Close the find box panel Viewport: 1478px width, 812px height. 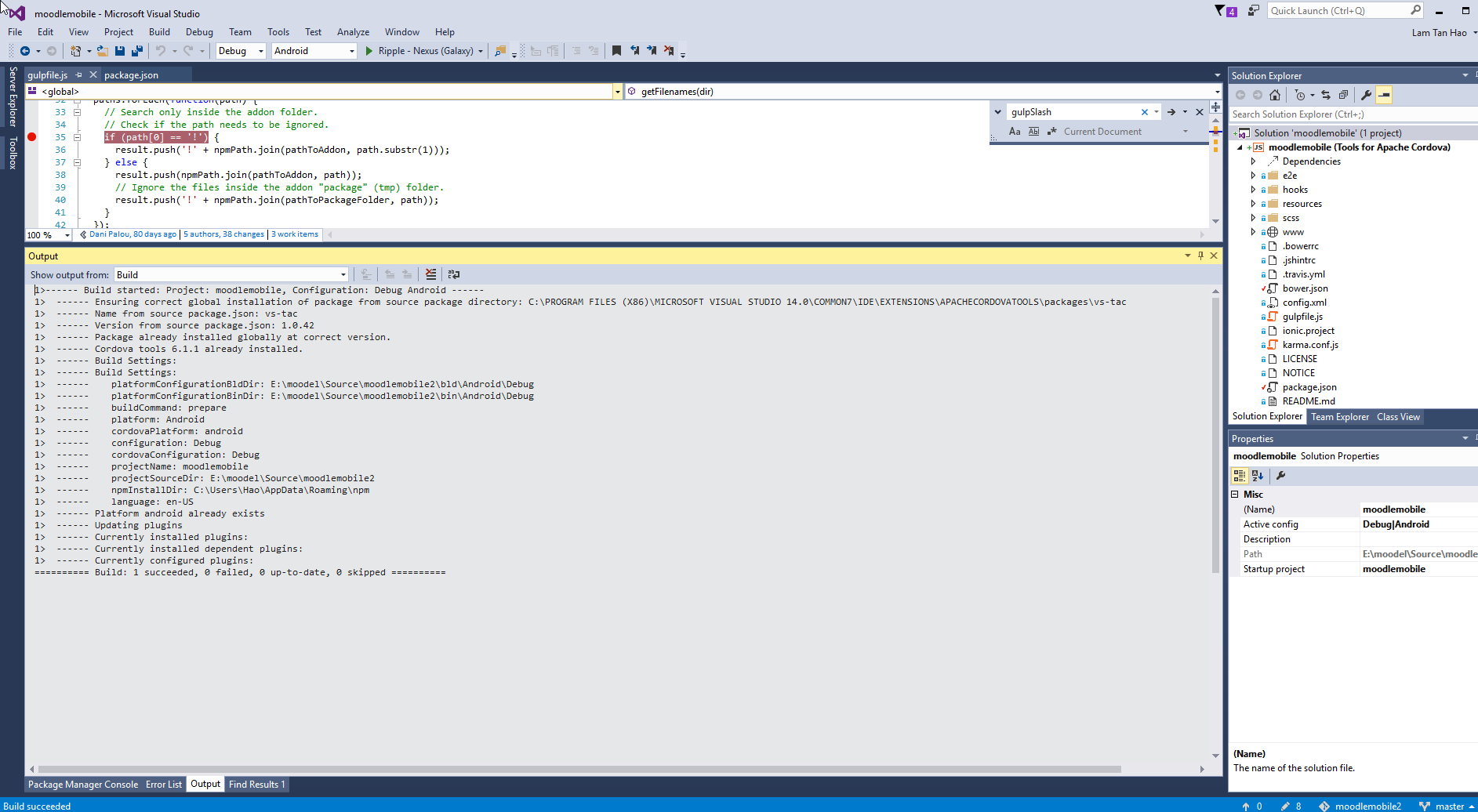pos(1200,112)
